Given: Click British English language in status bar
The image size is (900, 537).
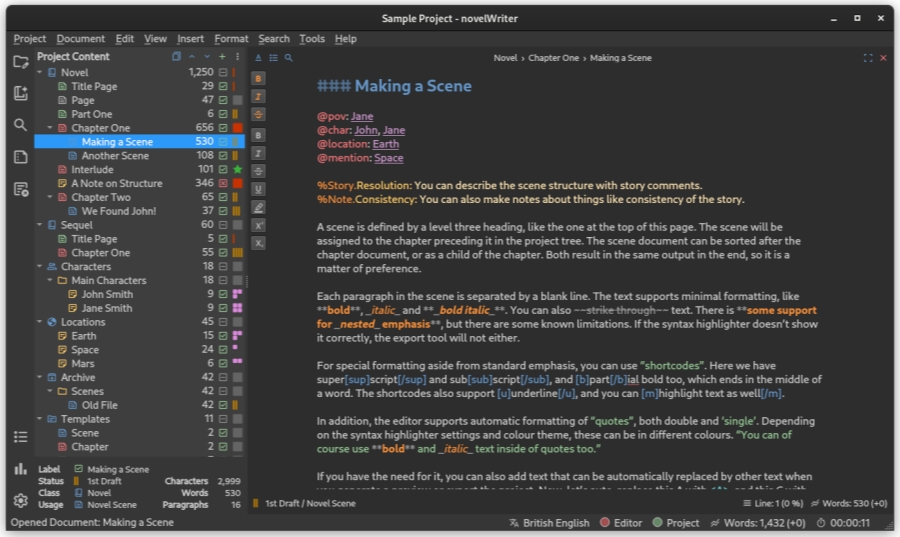Looking at the screenshot, I should 549,523.
